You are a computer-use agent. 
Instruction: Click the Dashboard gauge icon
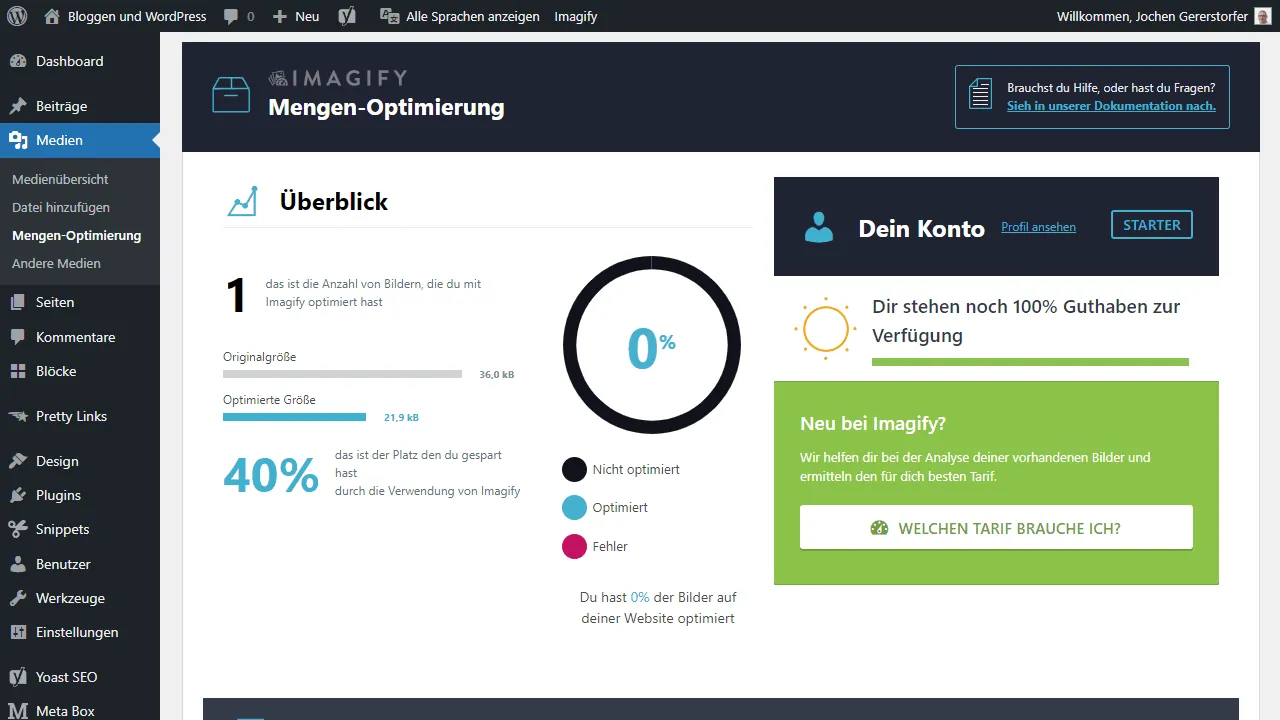tap(18, 61)
